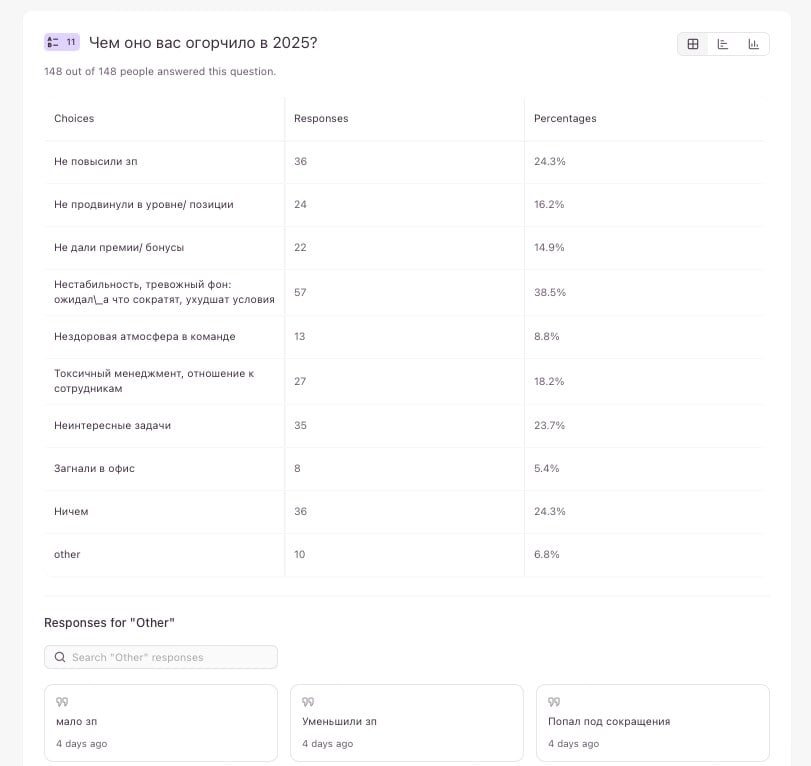Screen dimensions: 811x766
Task: Click the Percentages column header
Action: coord(565,118)
